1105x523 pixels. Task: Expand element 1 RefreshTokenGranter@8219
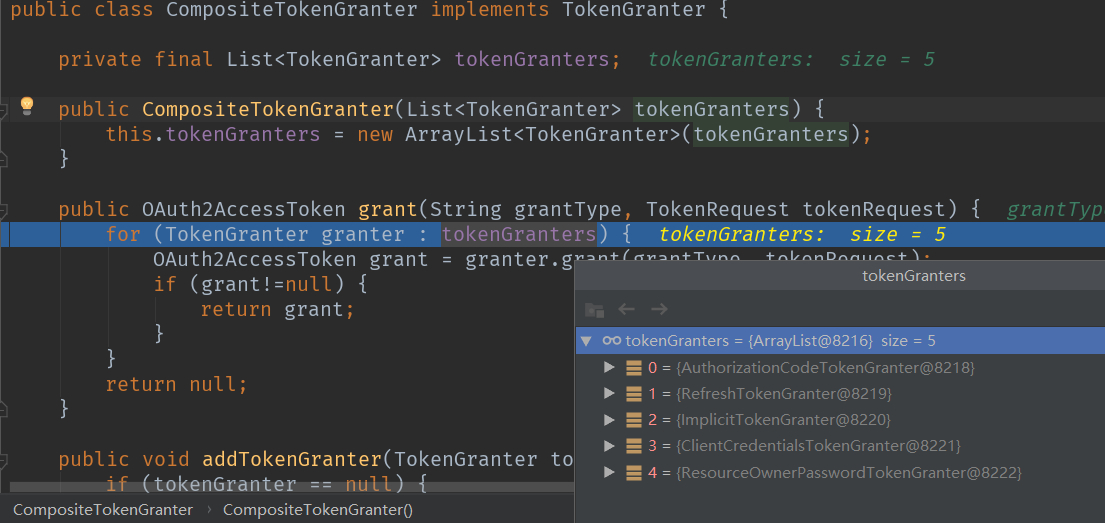click(x=610, y=393)
